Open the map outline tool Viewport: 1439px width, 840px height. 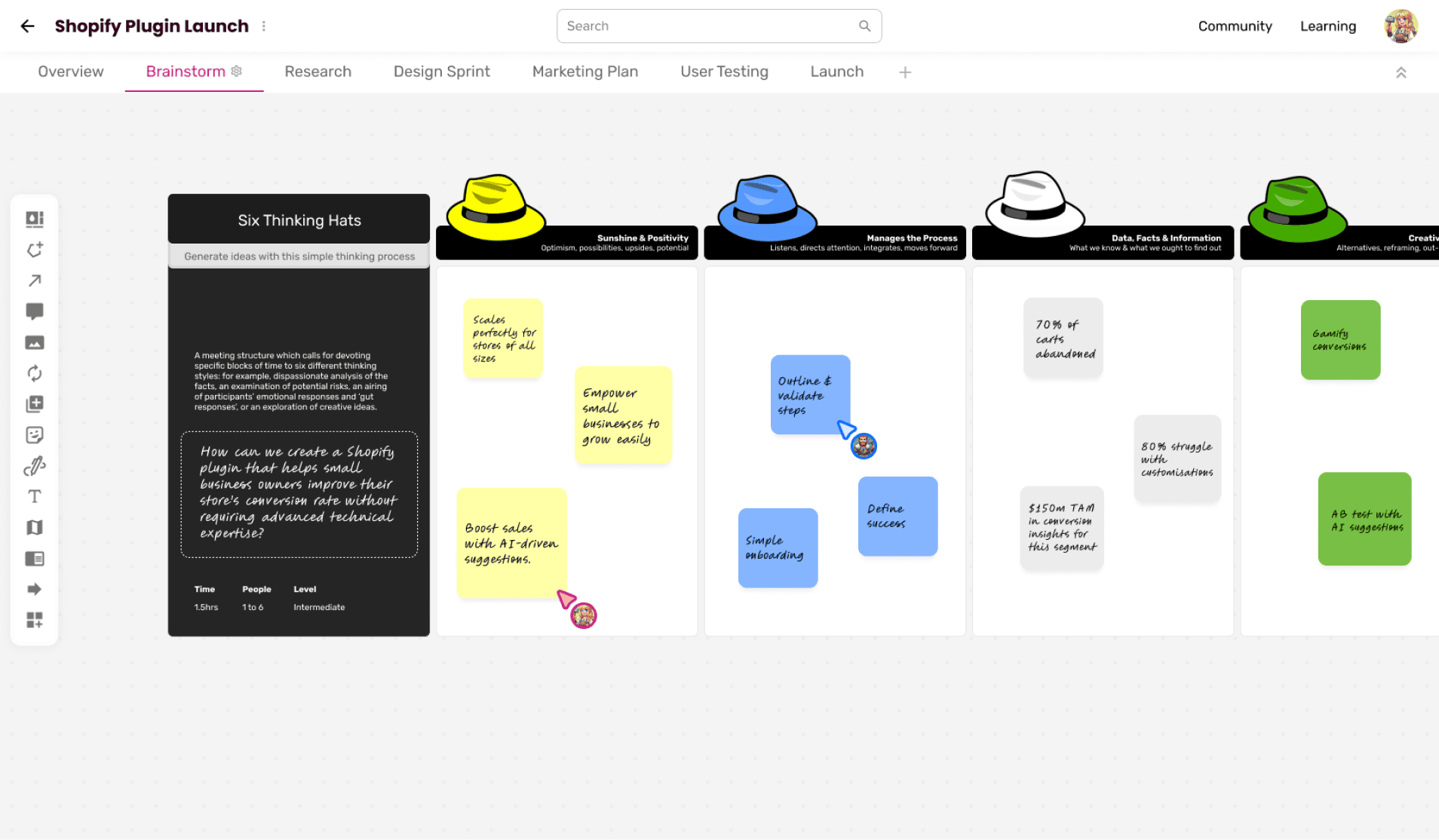coord(35,527)
